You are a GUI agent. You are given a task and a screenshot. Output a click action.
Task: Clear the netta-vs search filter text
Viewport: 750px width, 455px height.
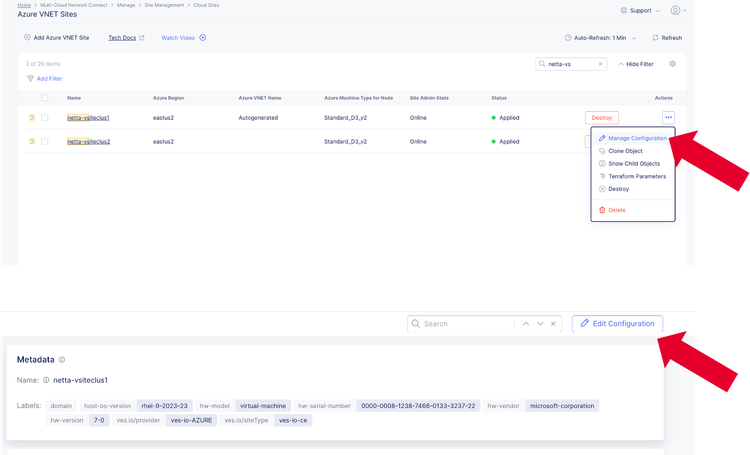pos(601,64)
